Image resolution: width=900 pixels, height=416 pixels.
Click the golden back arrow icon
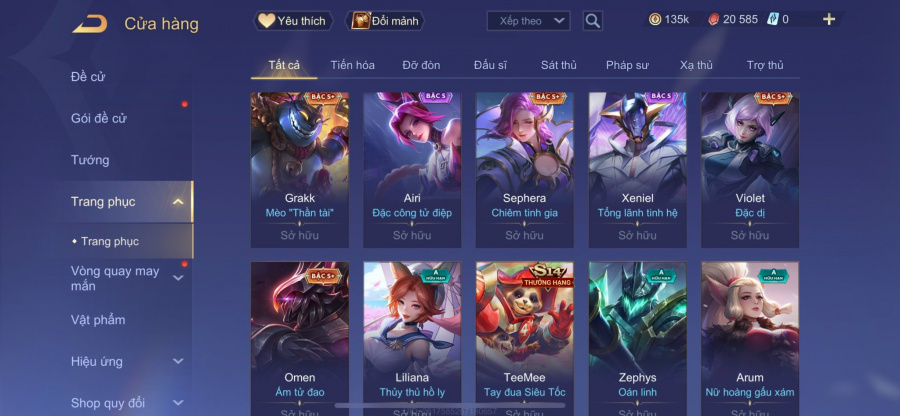click(x=90, y=24)
